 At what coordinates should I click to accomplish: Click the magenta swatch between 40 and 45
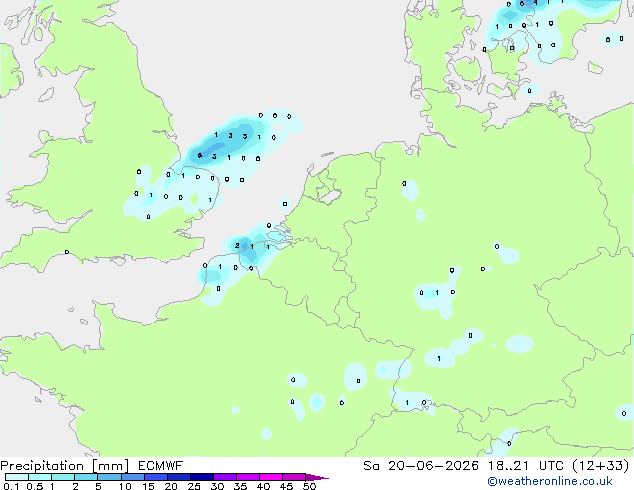pos(271,477)
